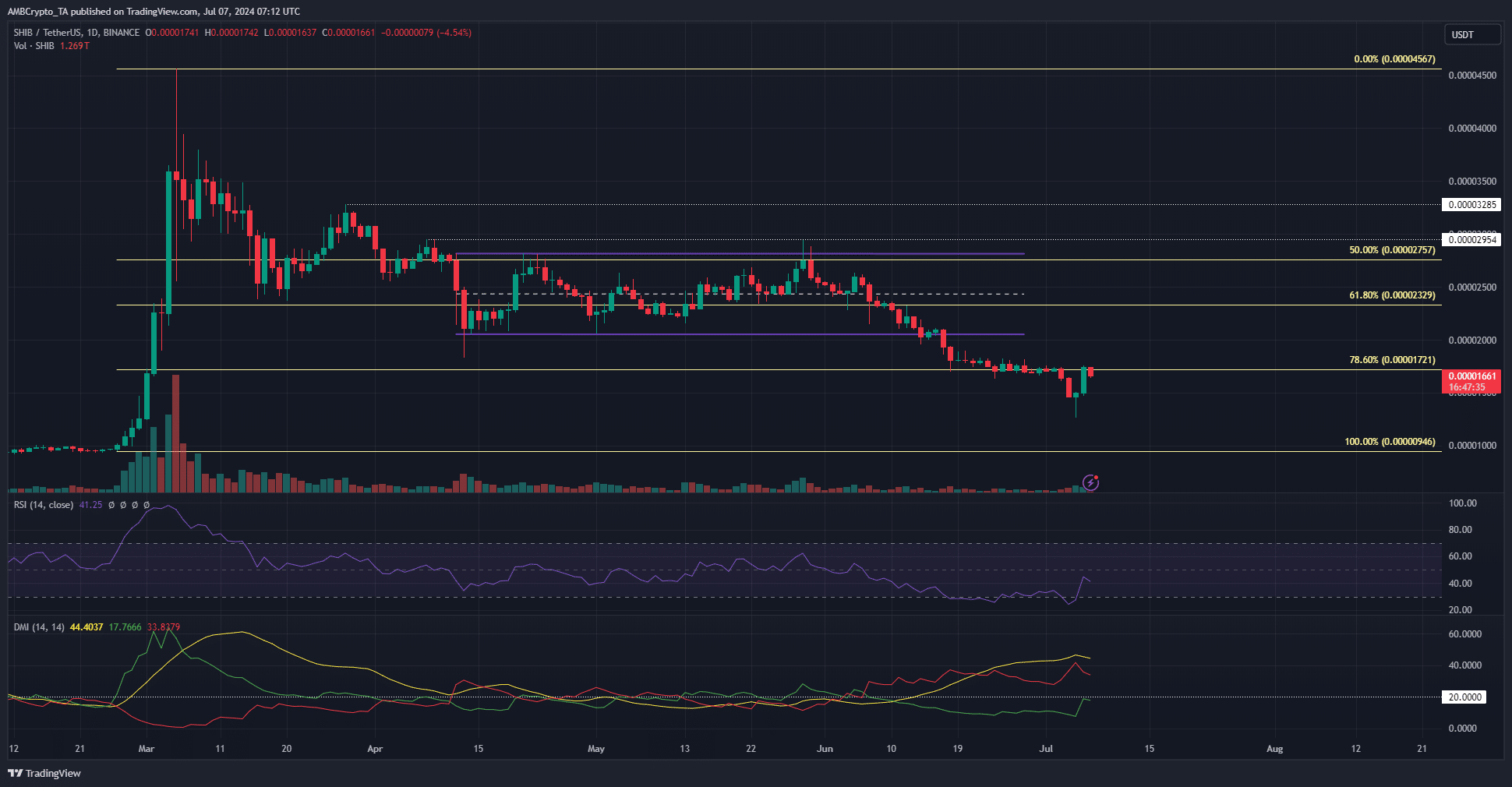Click the Vol · SHIB indicator label
Viewport: 1512px width, 787px height.
tap(34, 46)
